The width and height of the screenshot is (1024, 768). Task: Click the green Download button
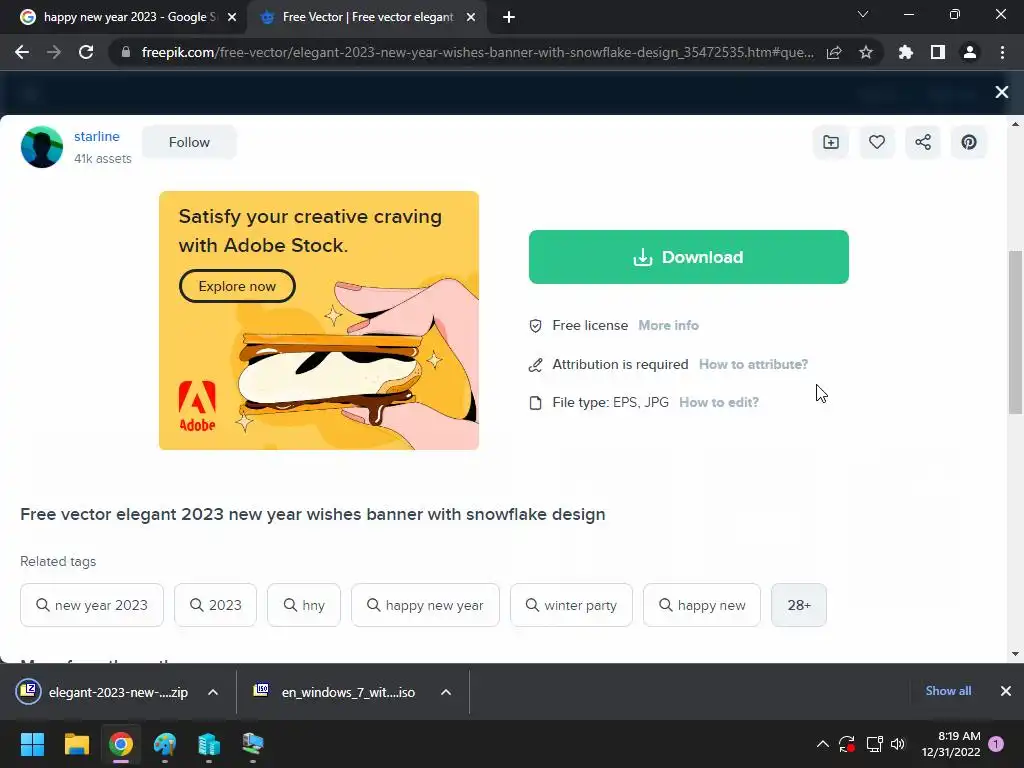688,257
